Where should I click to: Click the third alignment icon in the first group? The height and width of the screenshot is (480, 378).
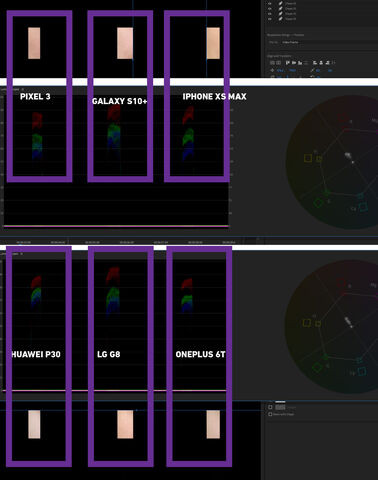pos(300,63)
